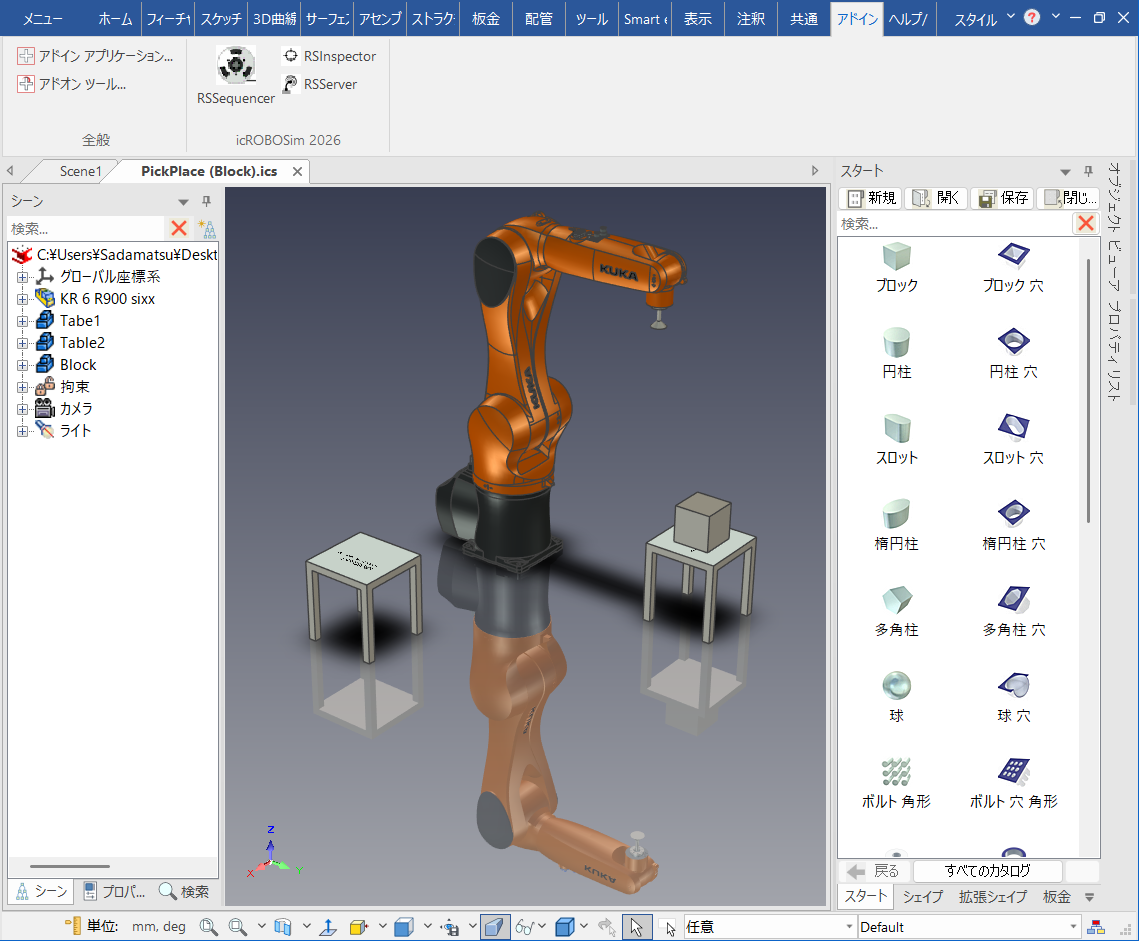Switch to the 拡張シェイプ catalog tab
1139x941 pixels.
click(992, 897)
